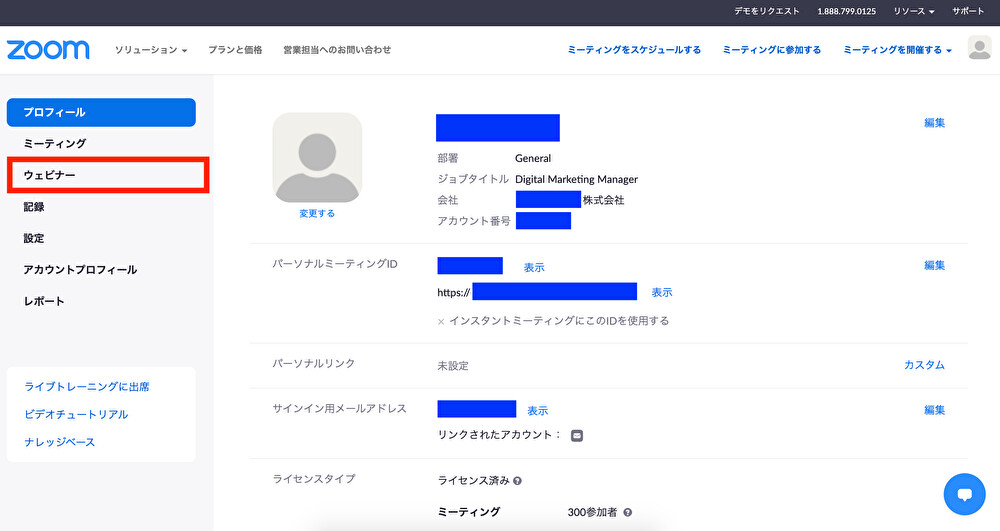1000x531 pixels.
Task: Click the 1.888.799.0125 phone number
Action: coord(846,11)
